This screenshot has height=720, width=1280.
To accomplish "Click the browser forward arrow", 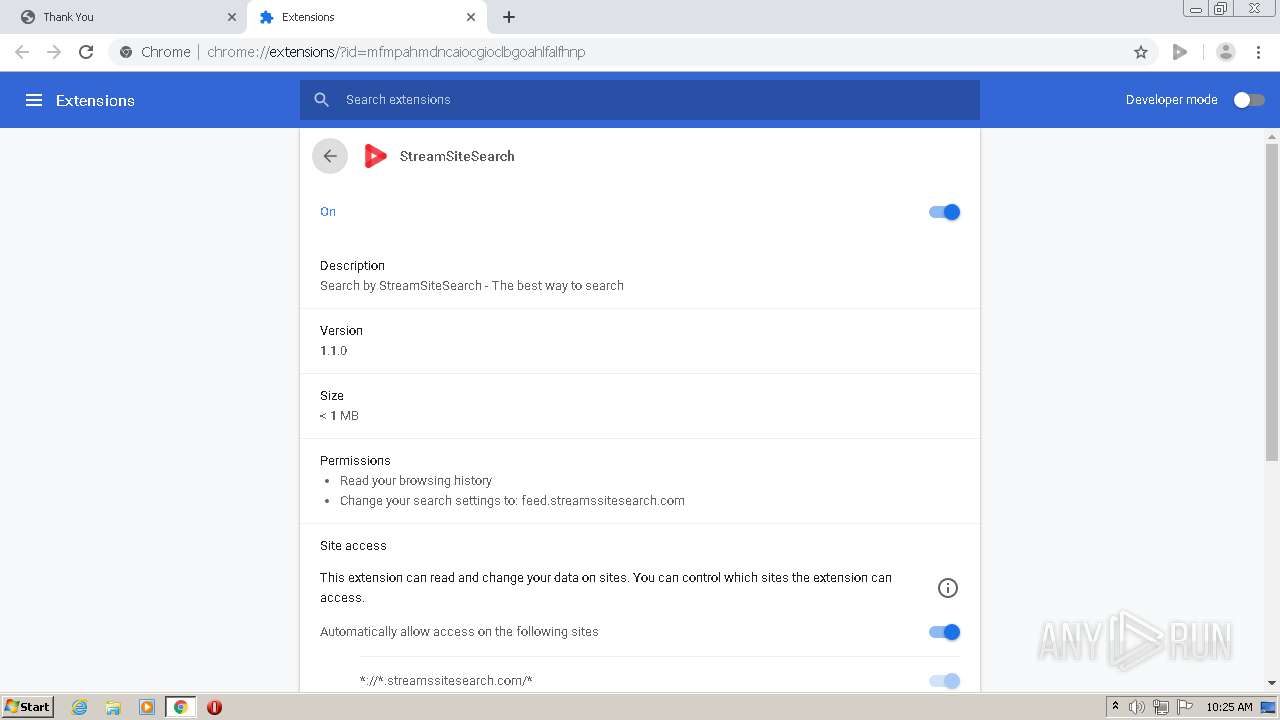I will (54, 52).
